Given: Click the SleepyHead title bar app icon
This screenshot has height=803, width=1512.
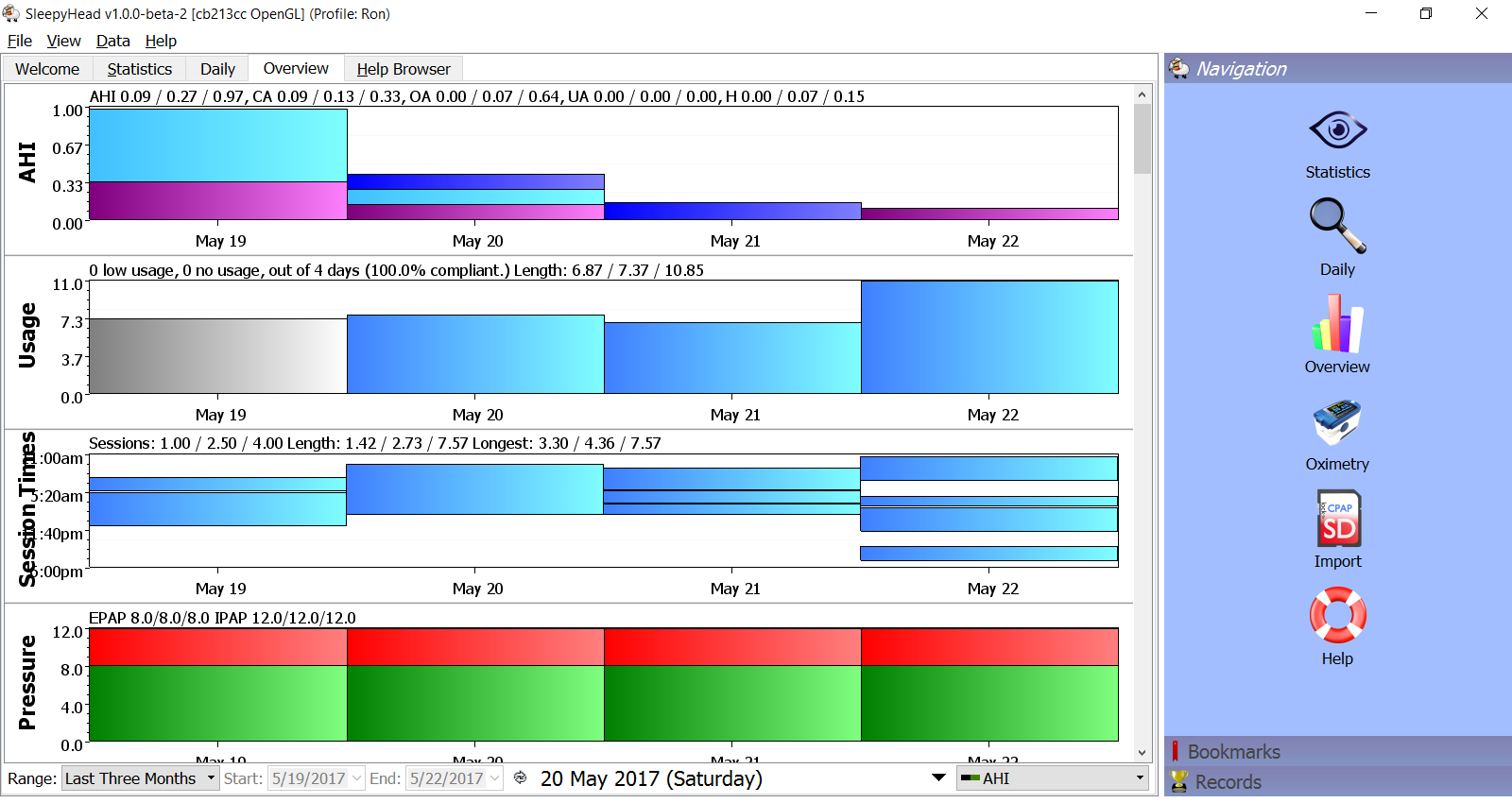Looking at the screenshot, I should click(11, 13).
